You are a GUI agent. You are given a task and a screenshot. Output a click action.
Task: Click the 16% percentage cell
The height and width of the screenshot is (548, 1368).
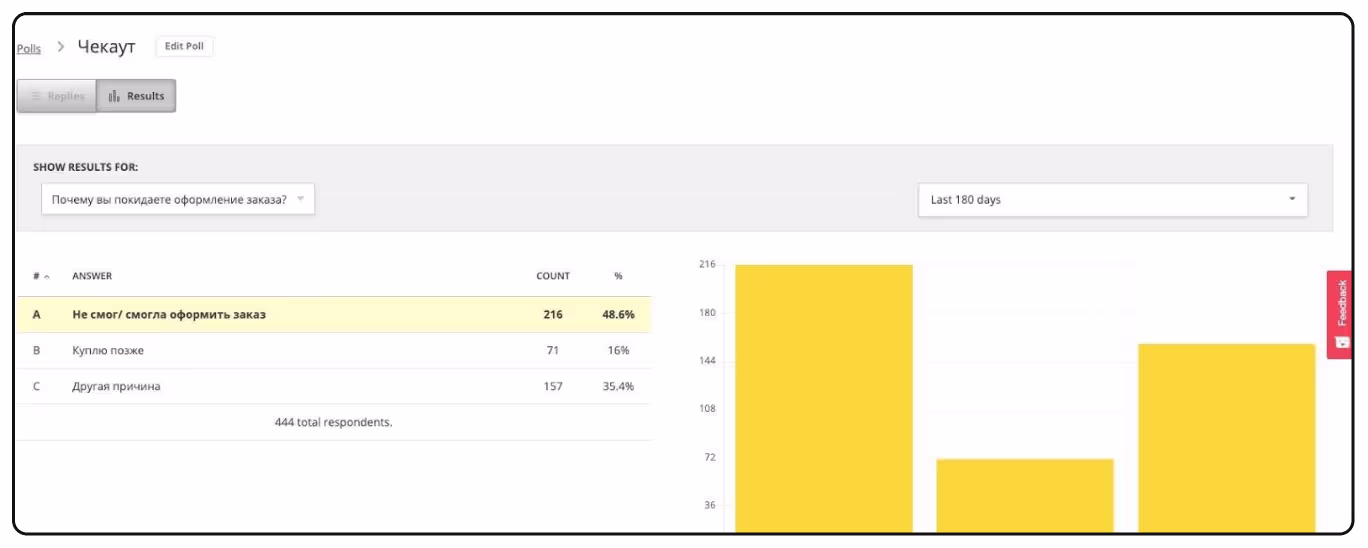(x=618, y=350)
